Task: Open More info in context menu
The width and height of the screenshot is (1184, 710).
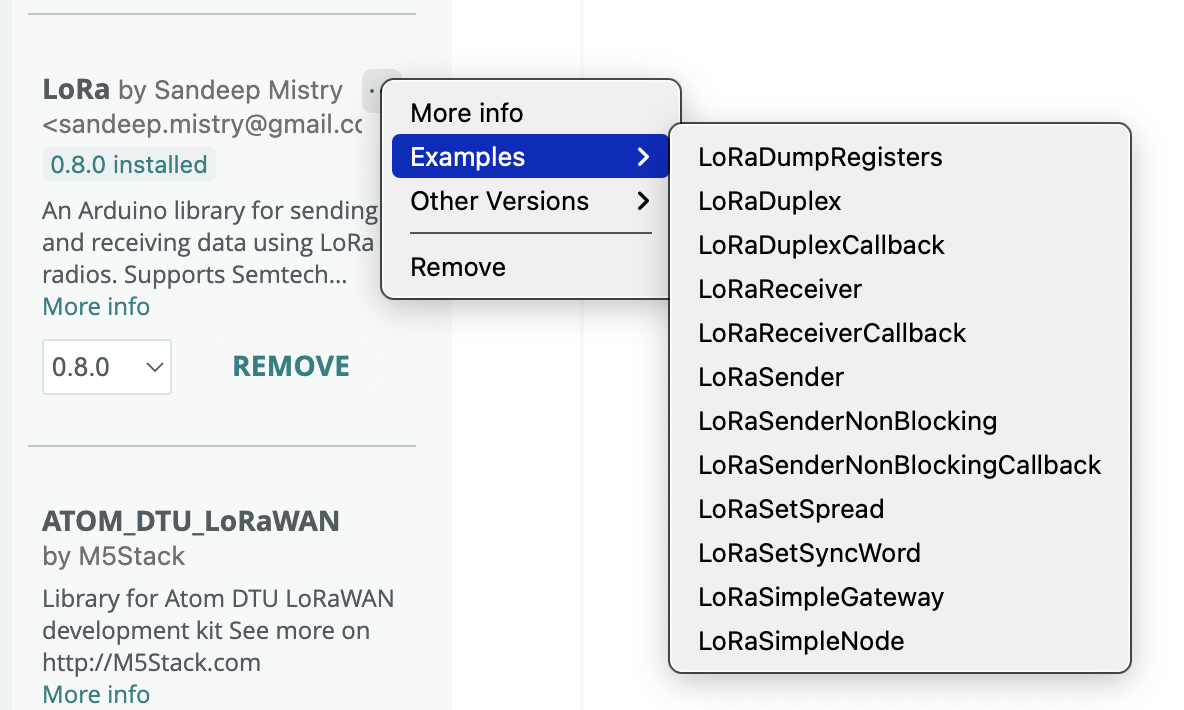Action: tap(530, 113)
